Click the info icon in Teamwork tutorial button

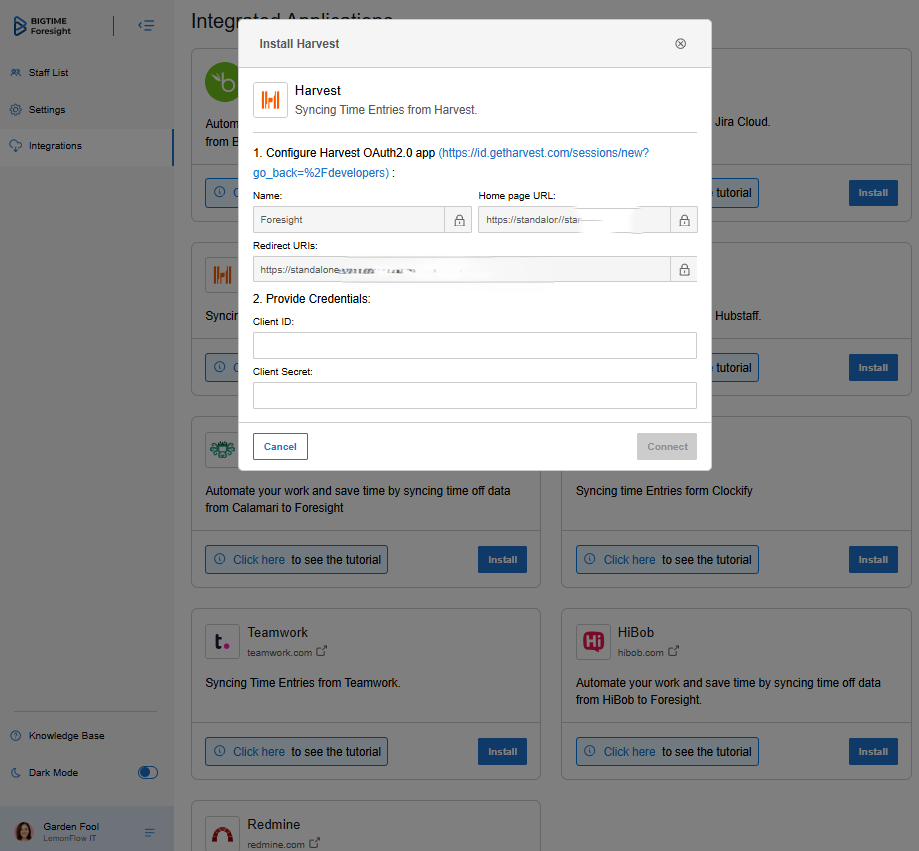point(220,751)
